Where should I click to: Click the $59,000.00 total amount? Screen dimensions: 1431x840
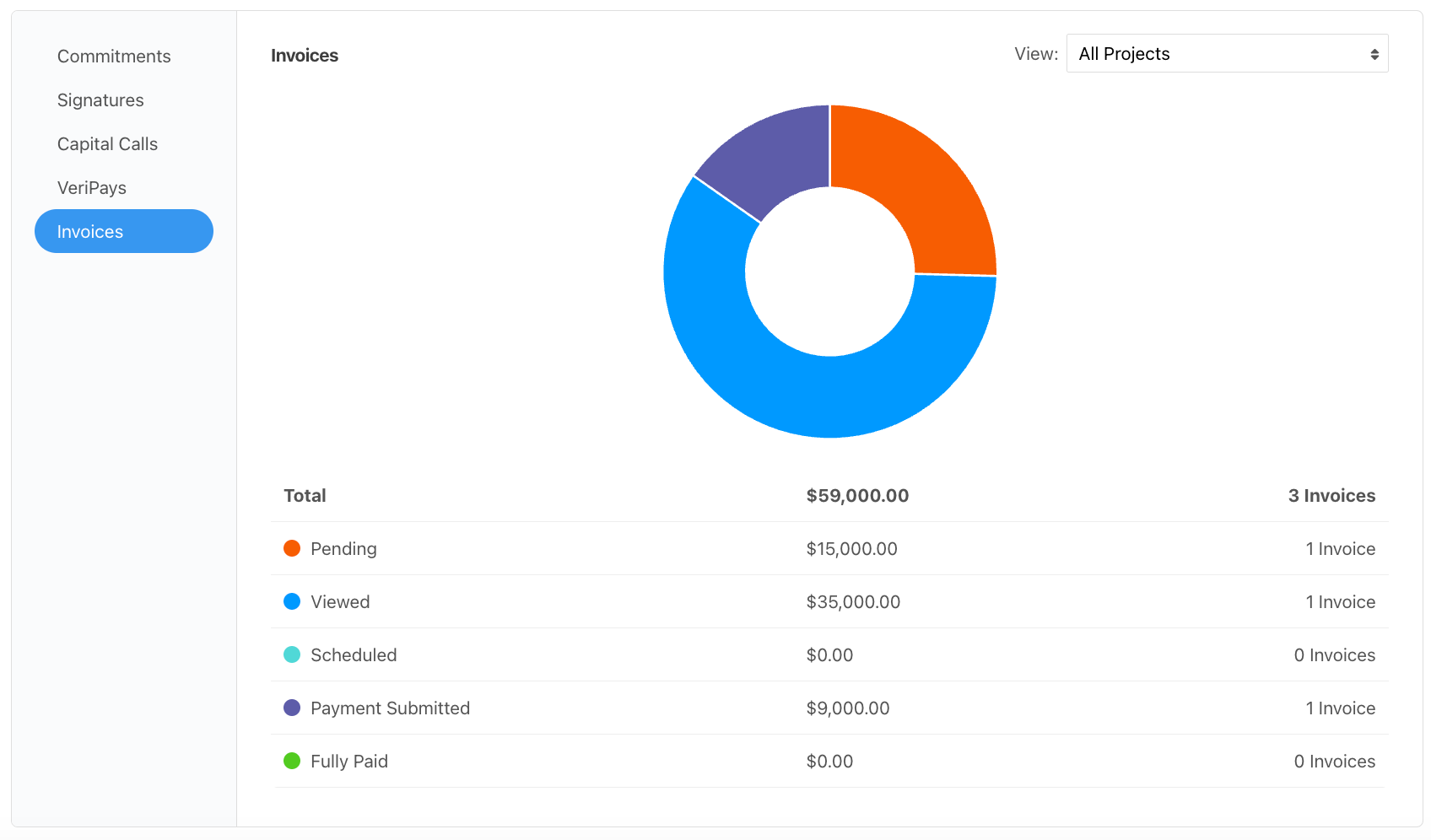click(857, 495)
